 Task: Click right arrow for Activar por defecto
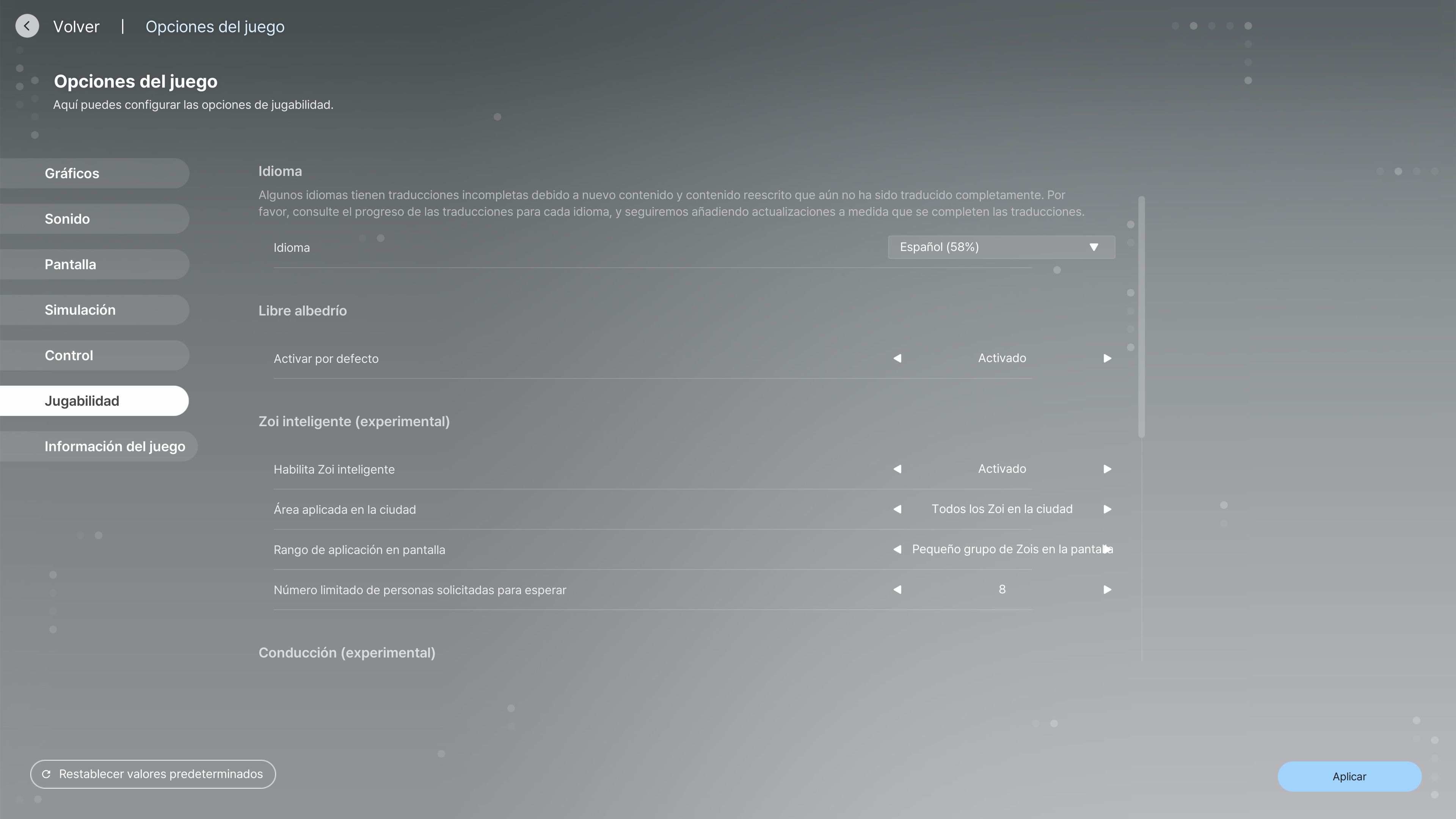point(1107,358)
